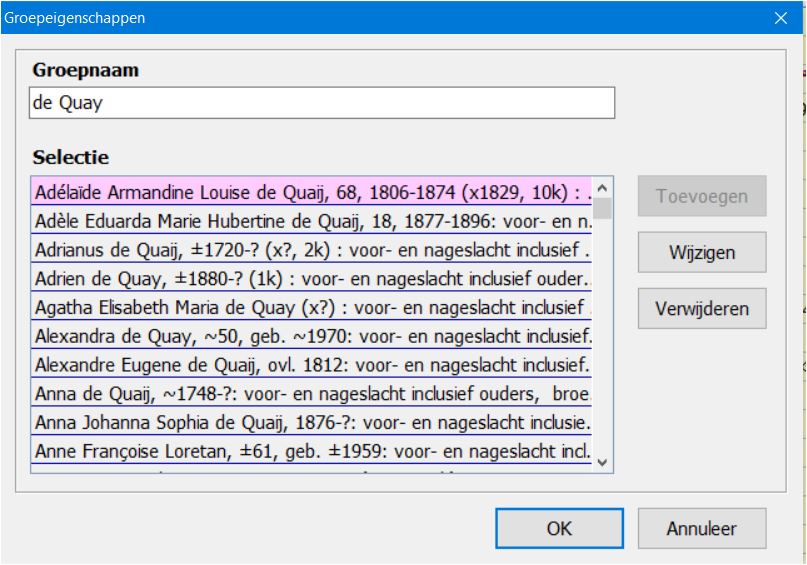This screenshot has width=807, height=565.
Task: Cancel with the Annuleer button
Action: [701, 528]
